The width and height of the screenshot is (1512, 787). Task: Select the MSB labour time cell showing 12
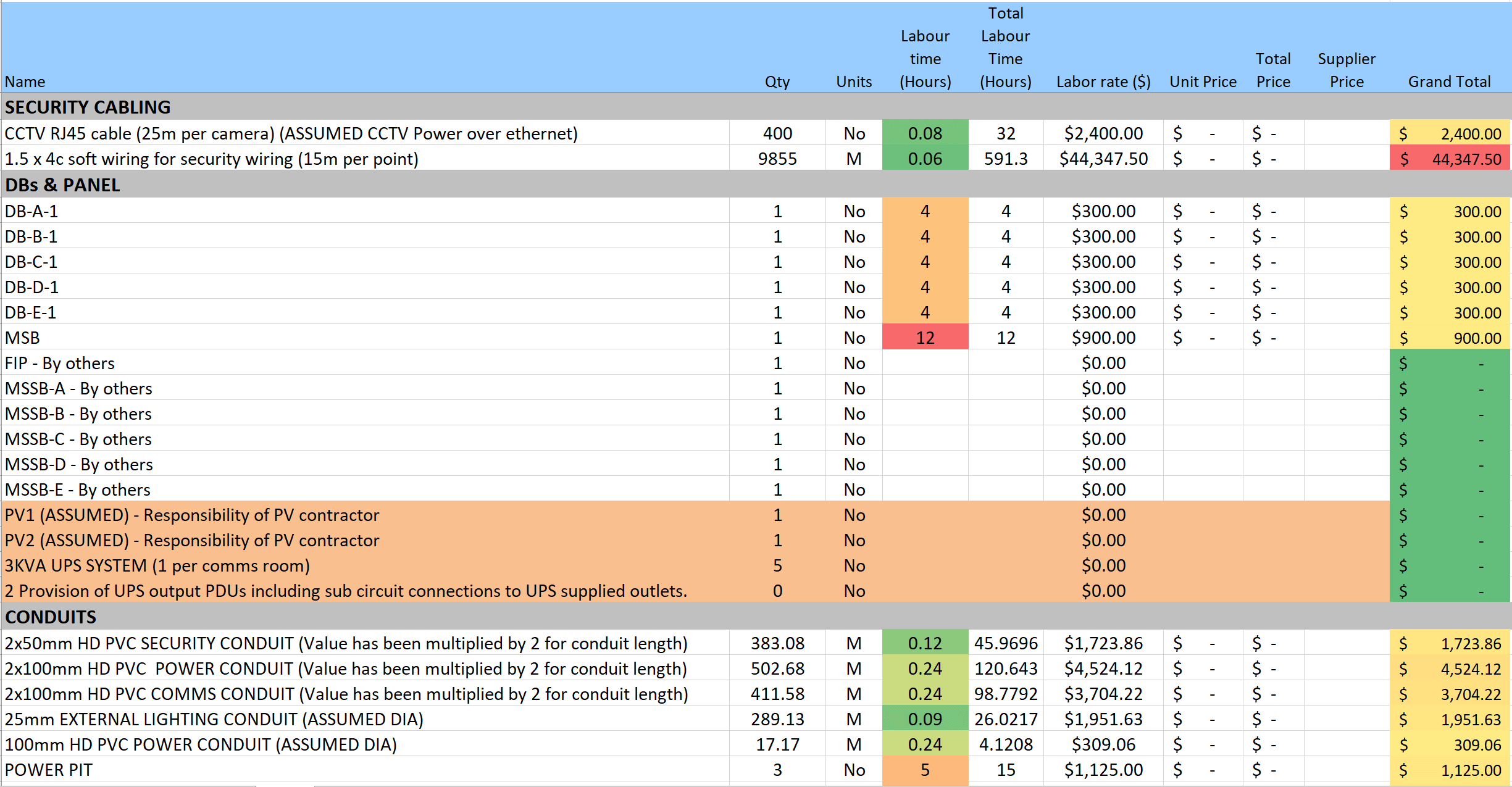(x=924, y=338)
